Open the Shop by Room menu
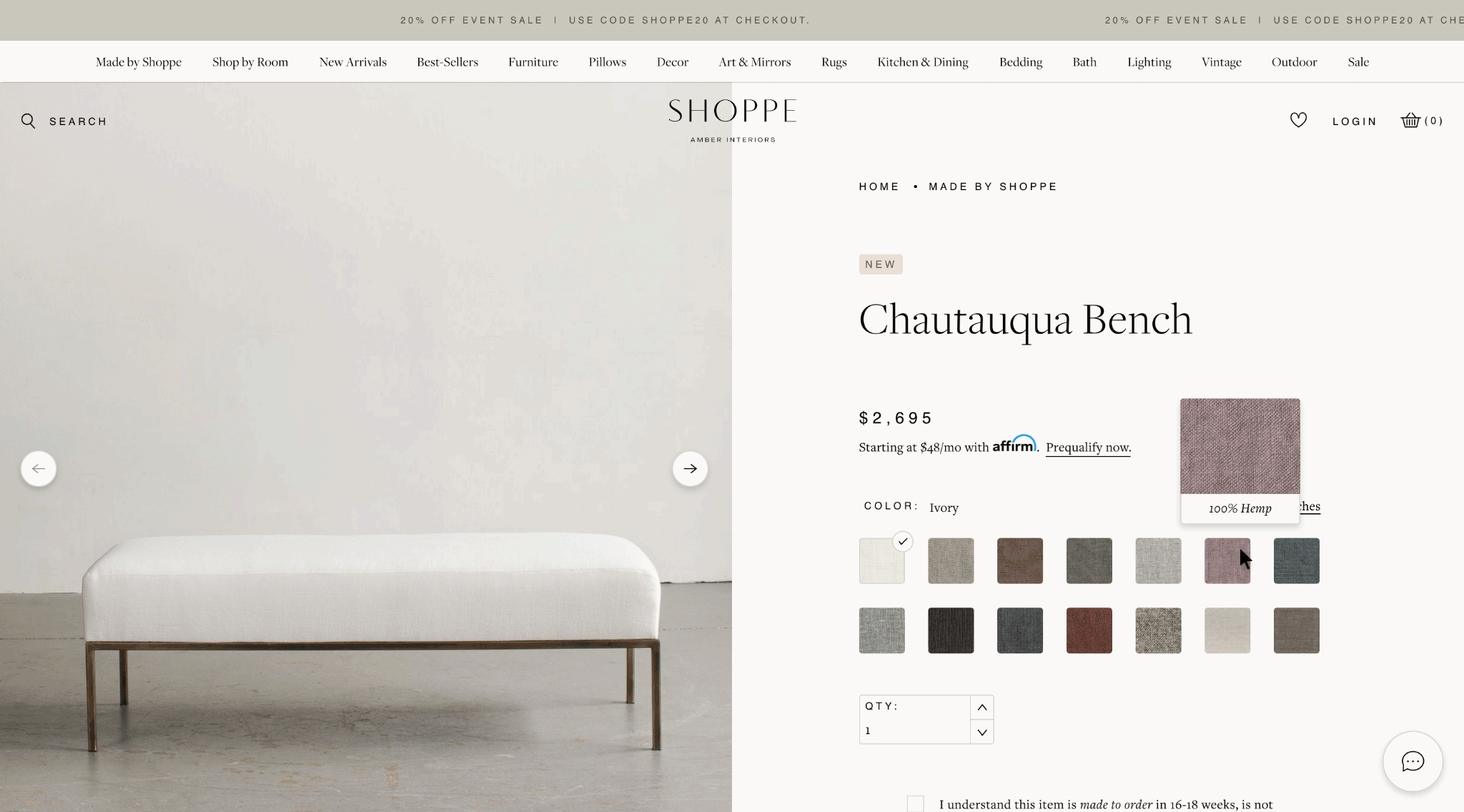Image resolution: width=1464 pixels, height=812 pixels. (x=250, y=62)
